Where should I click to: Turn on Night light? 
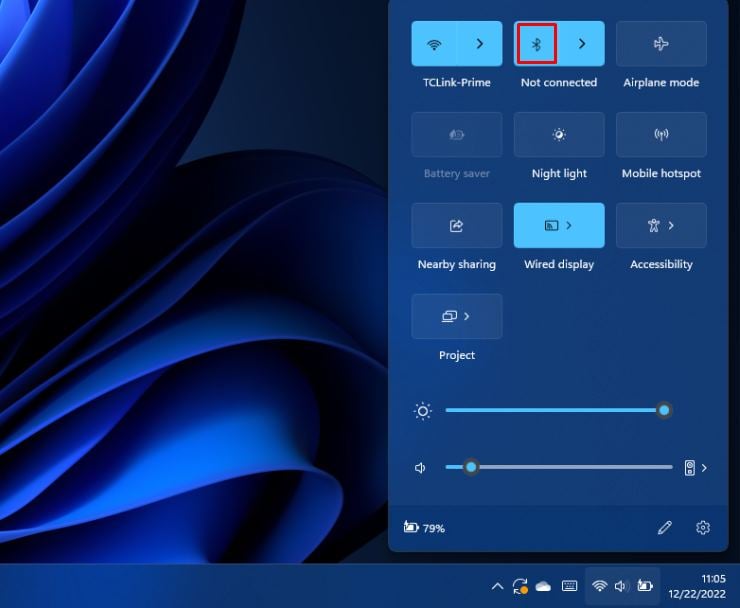click(x=559, y=135)
